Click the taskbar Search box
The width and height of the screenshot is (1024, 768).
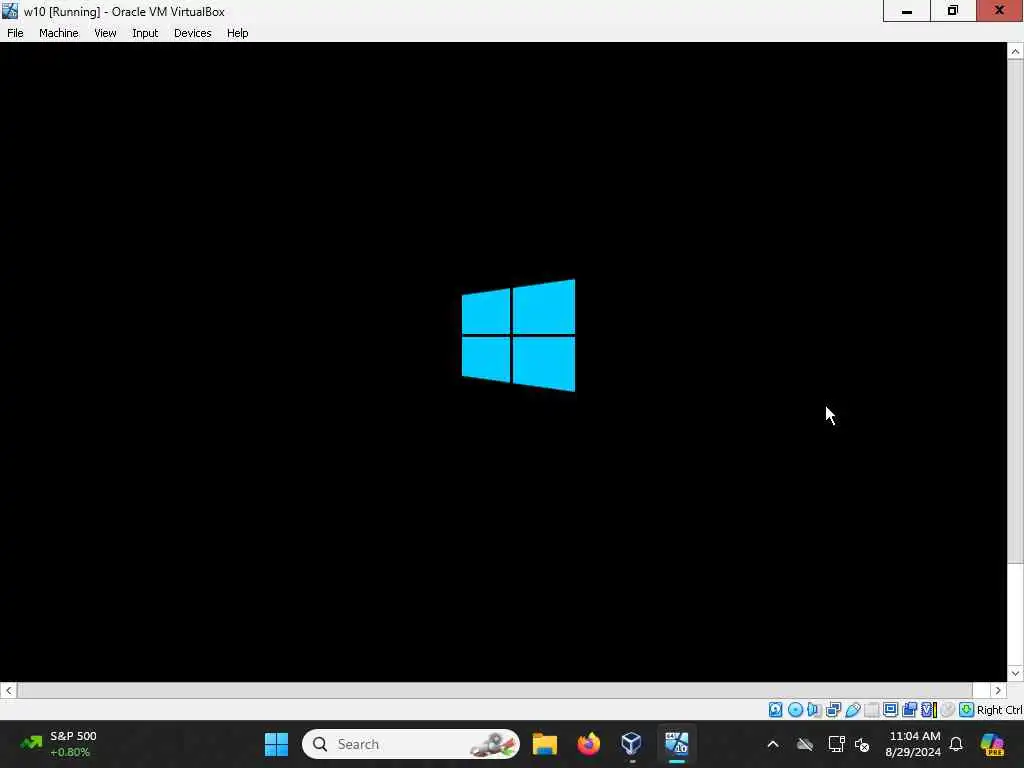point(411,744)
